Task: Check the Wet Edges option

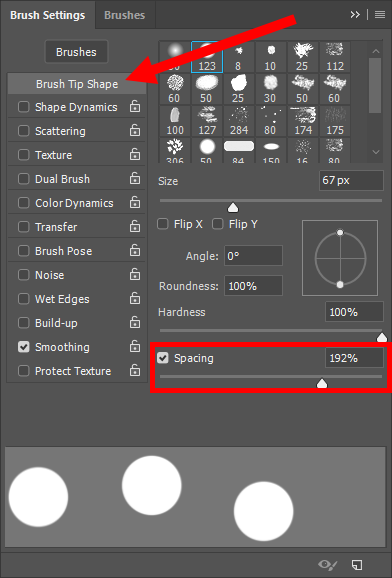Action: [x=24, y=299]
